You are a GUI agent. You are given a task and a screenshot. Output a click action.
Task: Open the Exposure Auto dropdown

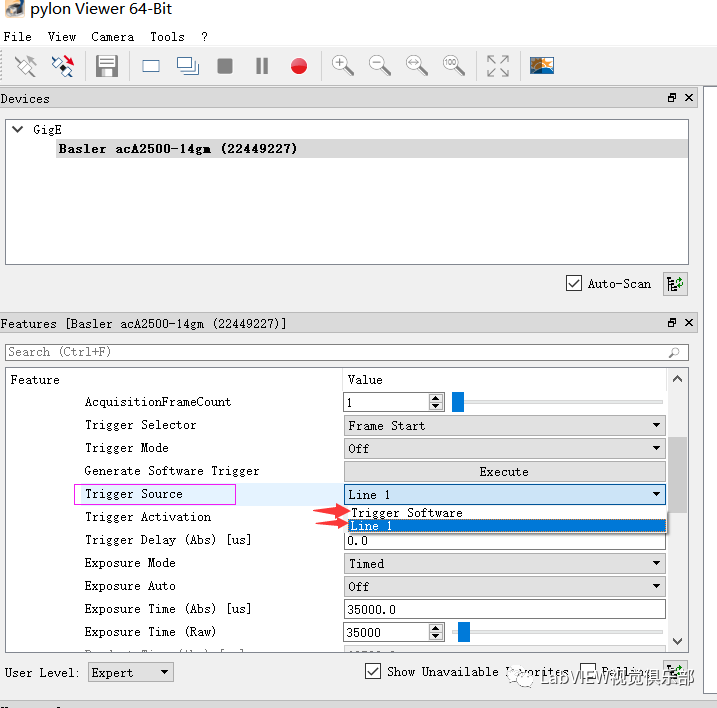[x=504, y=586]
